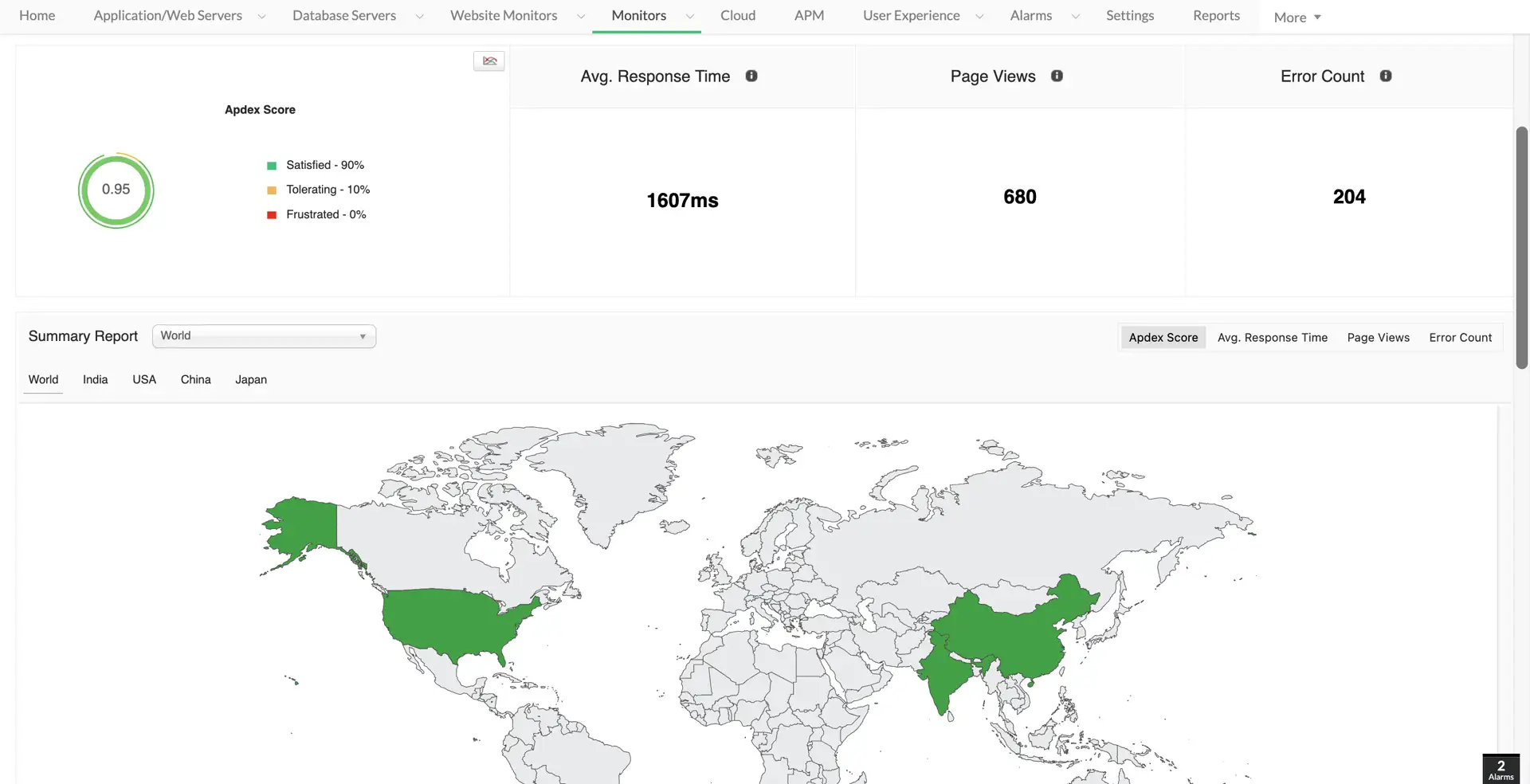The width and height of the screenshot is (1530, 784).
Task: Navigate to the Cloud menu
Action: pos(738,16)
